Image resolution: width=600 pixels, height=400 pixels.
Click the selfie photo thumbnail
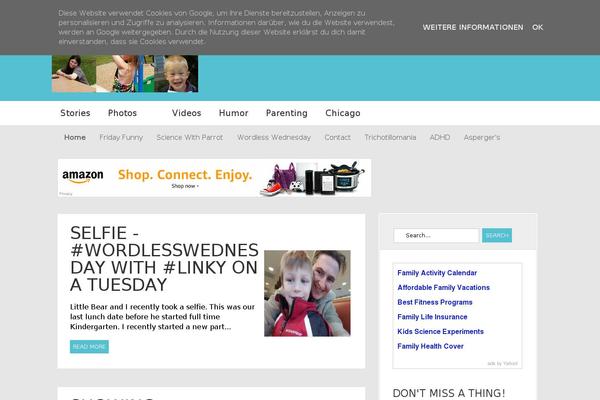click(307, 293)
